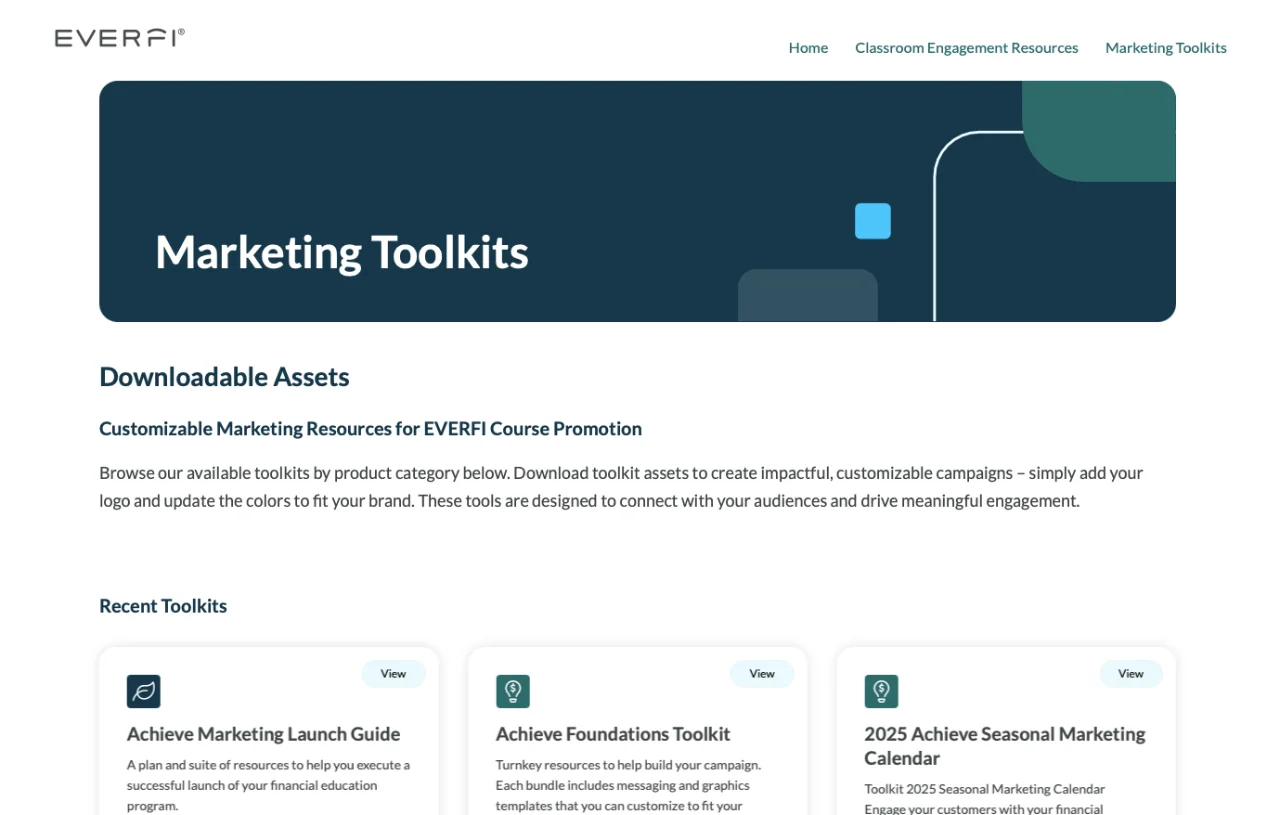View the Achieve Marketing Launch Guide toolkit
The width and height of the screenshot is (1280, 815).
(393, 674)
